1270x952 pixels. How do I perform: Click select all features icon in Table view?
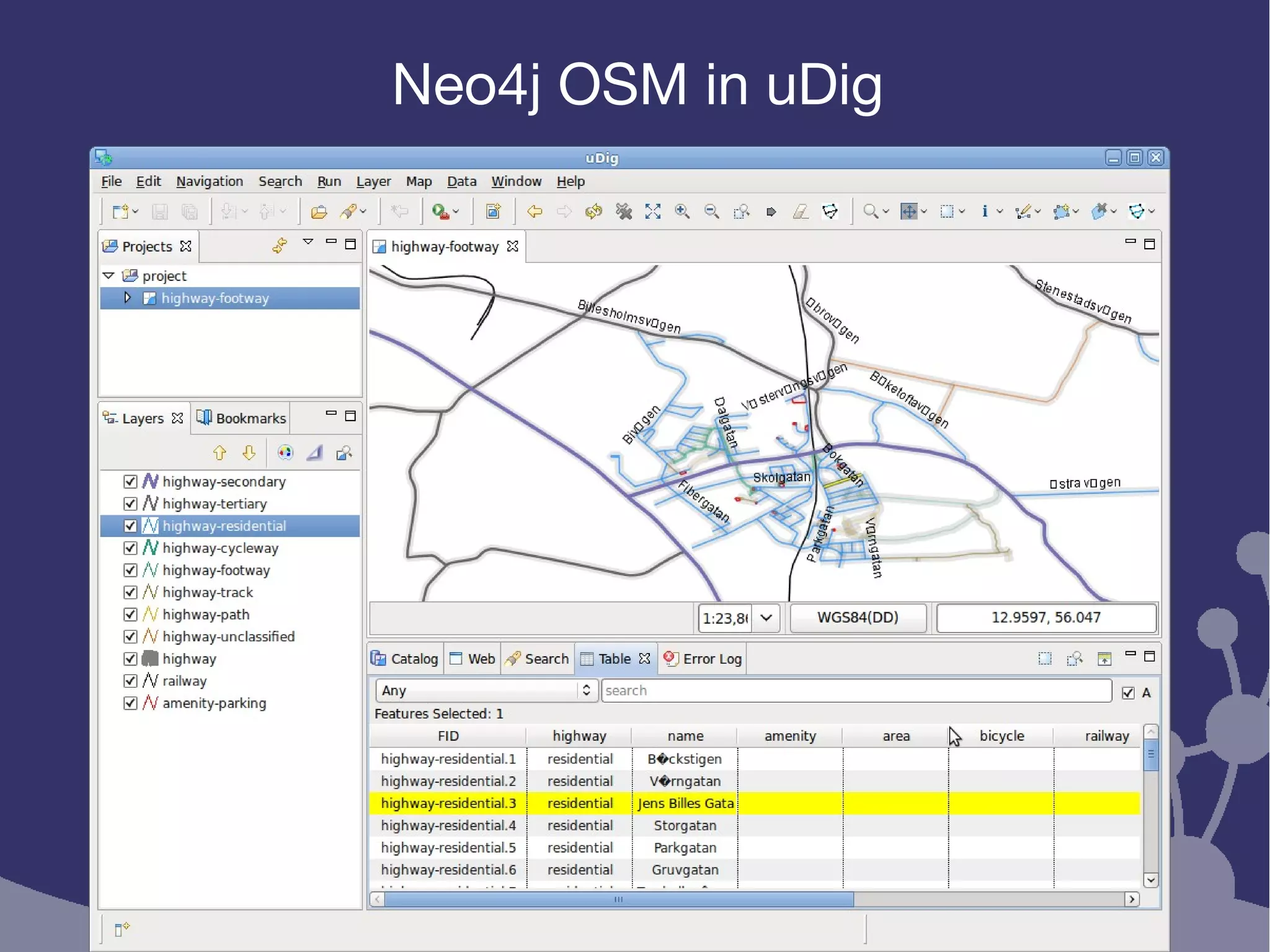coord(1045,659)
